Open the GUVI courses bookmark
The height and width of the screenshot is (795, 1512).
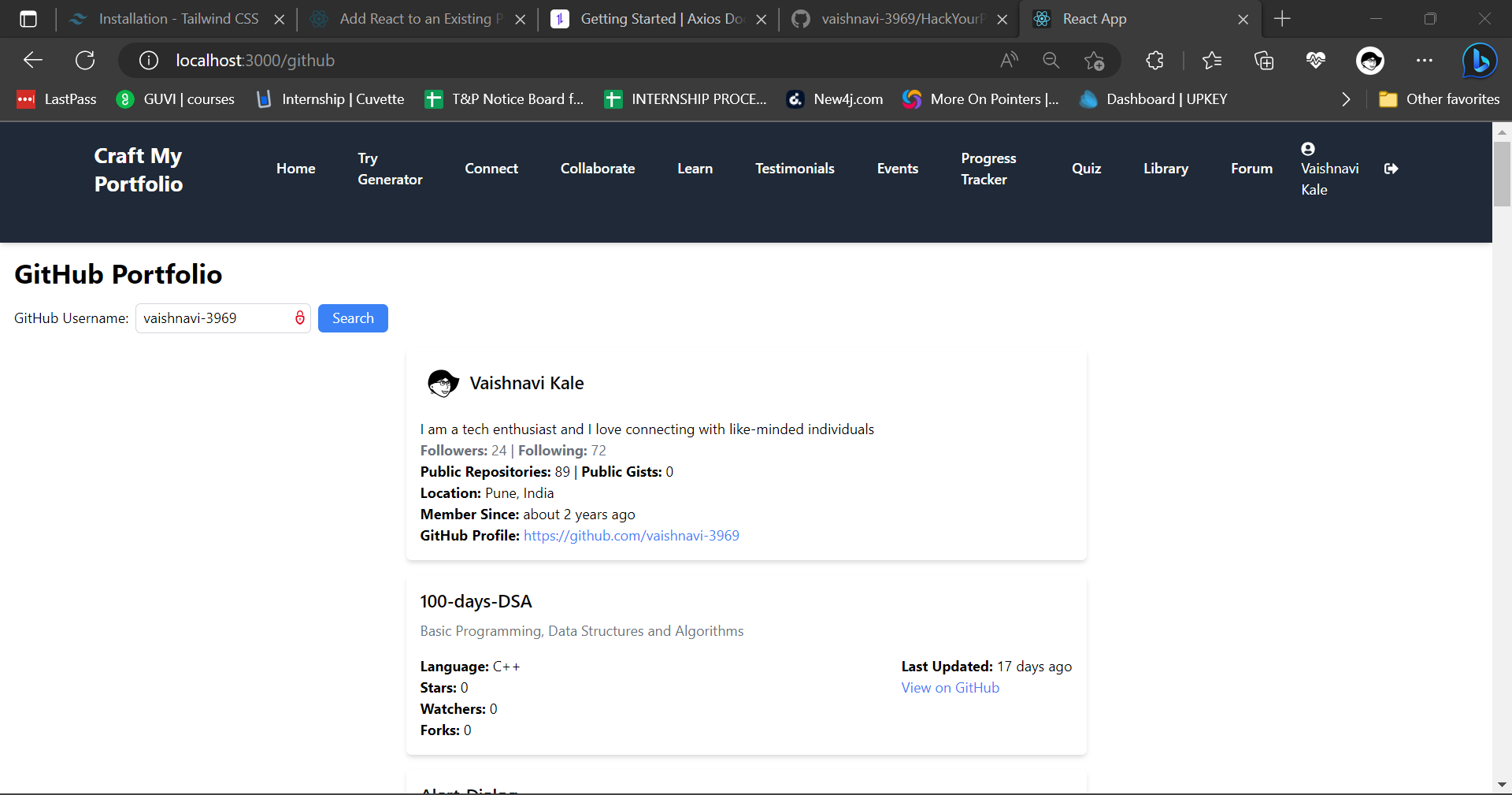pyautogui.click(x=175, y=99)
